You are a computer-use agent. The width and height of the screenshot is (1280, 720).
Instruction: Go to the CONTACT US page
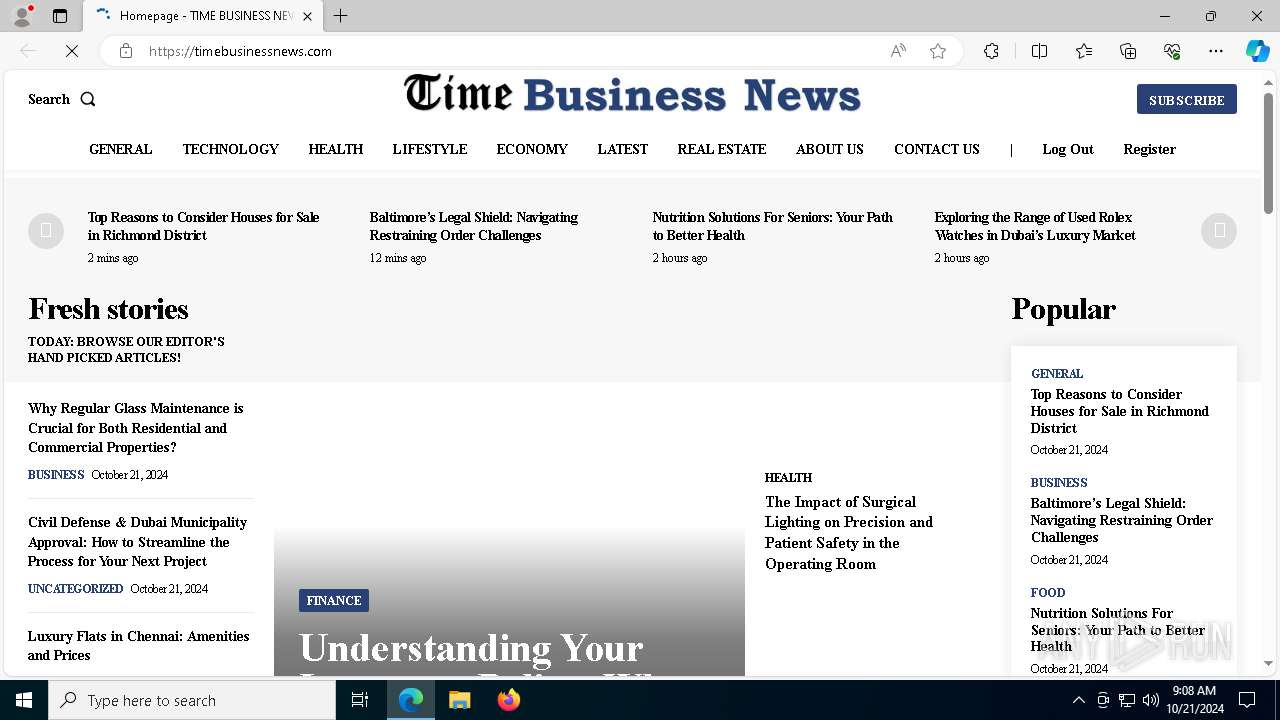click(x=937, y=149)
